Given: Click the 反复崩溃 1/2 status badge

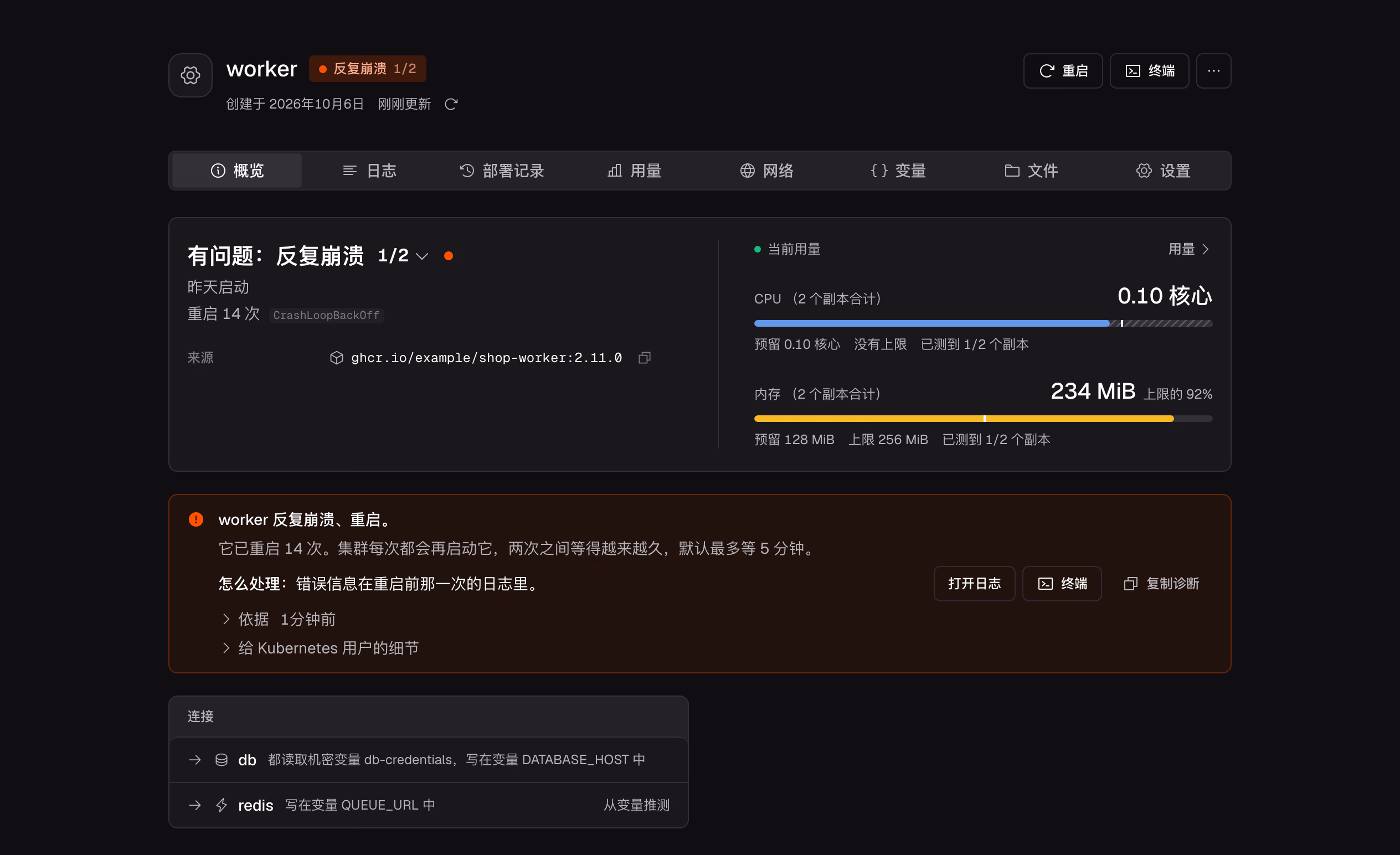Looking at the screenshot, I should 368,69.
